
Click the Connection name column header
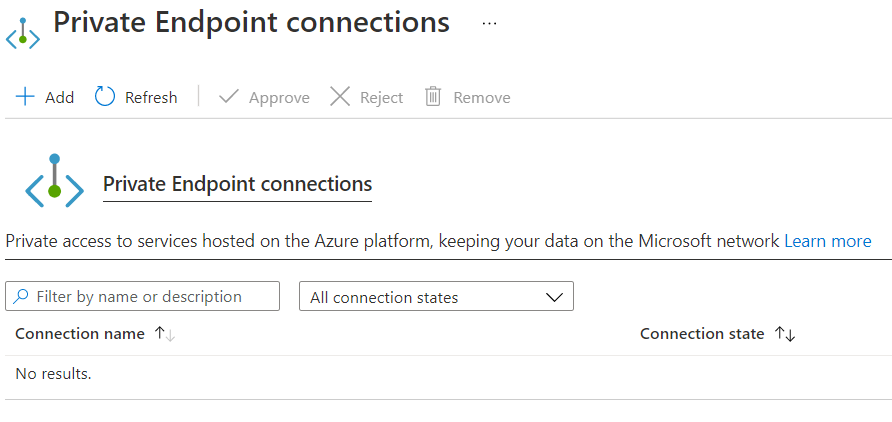tap(80, 334)
